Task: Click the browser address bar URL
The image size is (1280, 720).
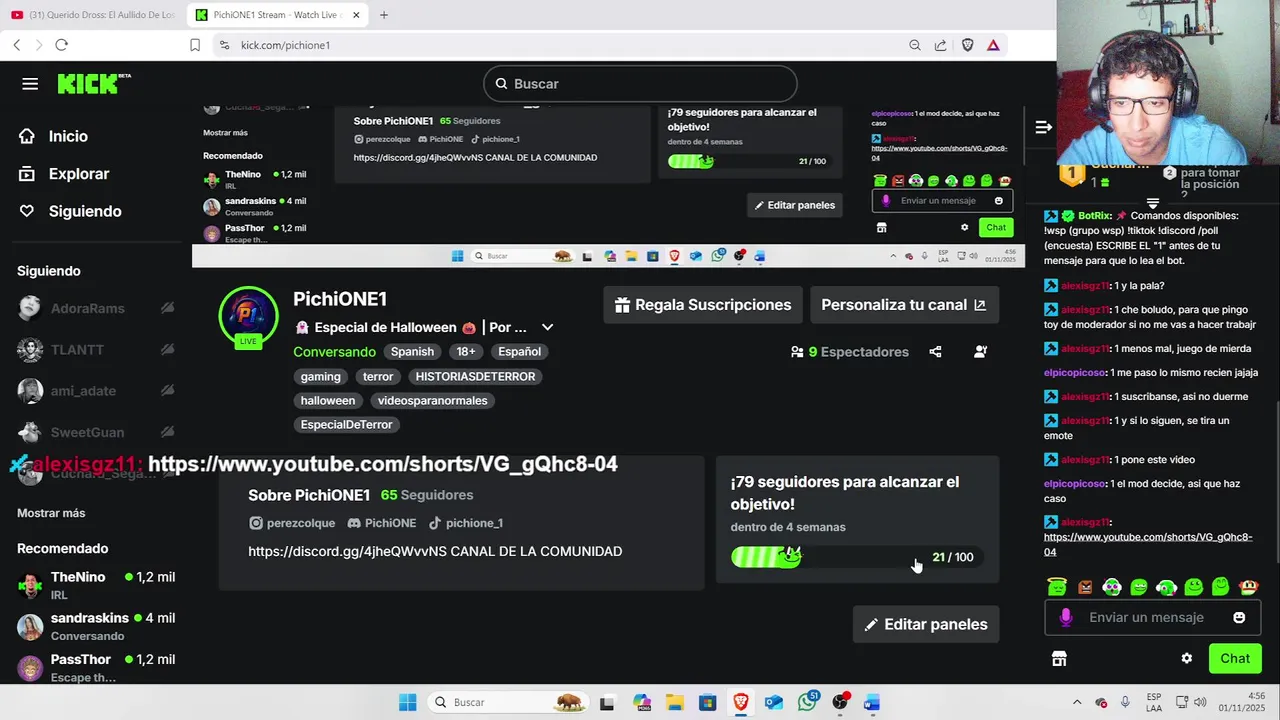Action: (x=285, y=45)
